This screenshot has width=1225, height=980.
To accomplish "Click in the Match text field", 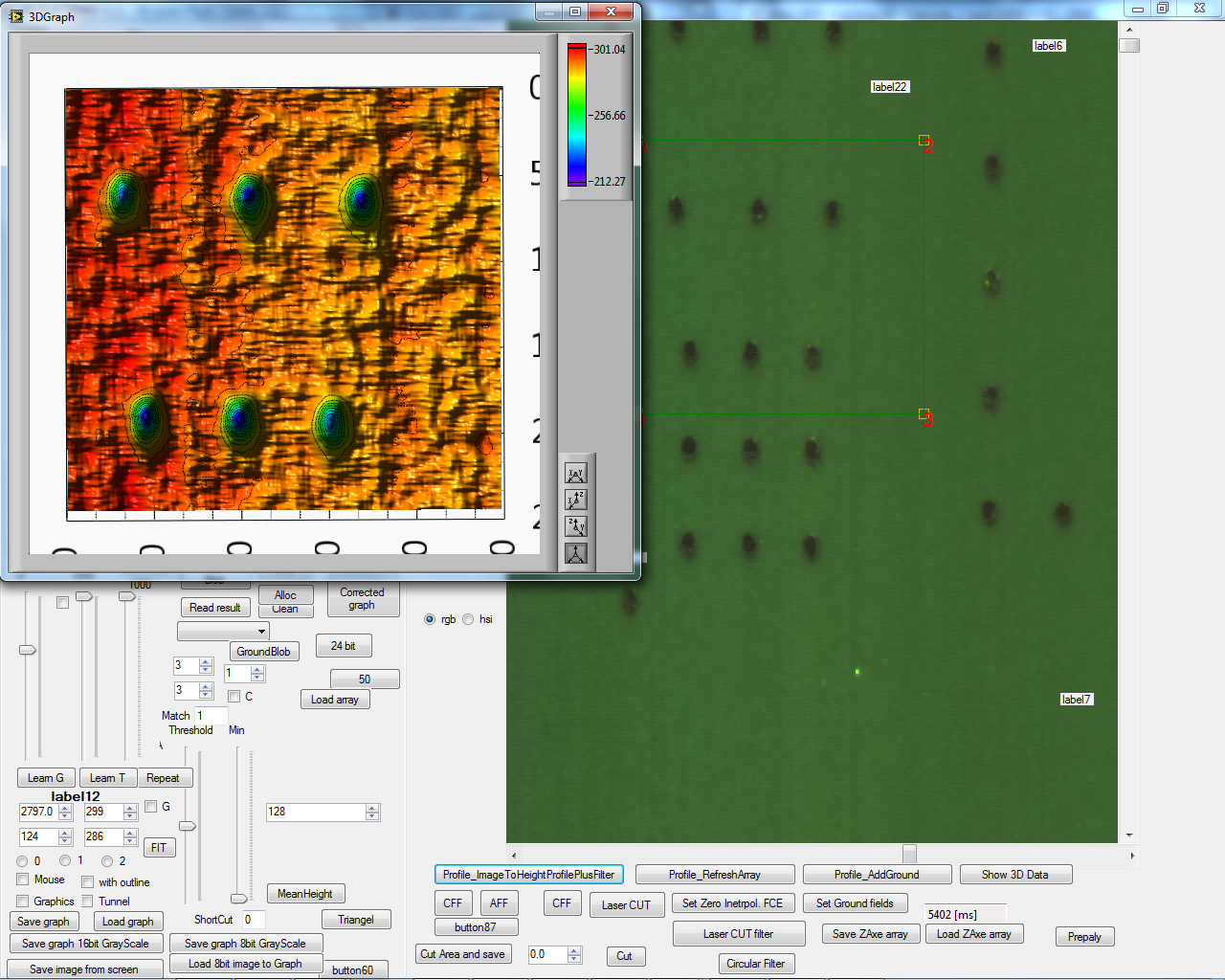I will click(x=211, y=716).
